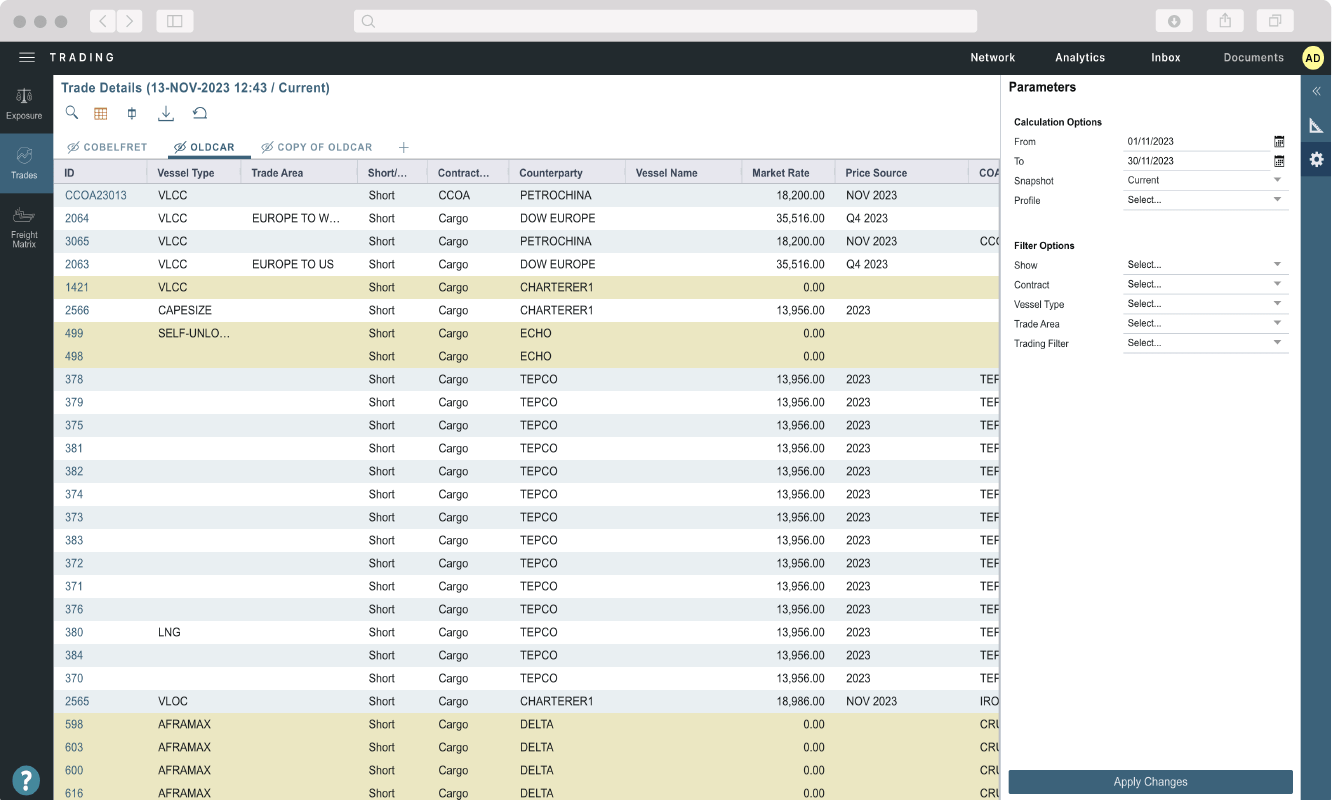Switch to the COBELFRET tab
Image resolution: width=1332 pixels, height=800 pixels.
click(115, 148)
